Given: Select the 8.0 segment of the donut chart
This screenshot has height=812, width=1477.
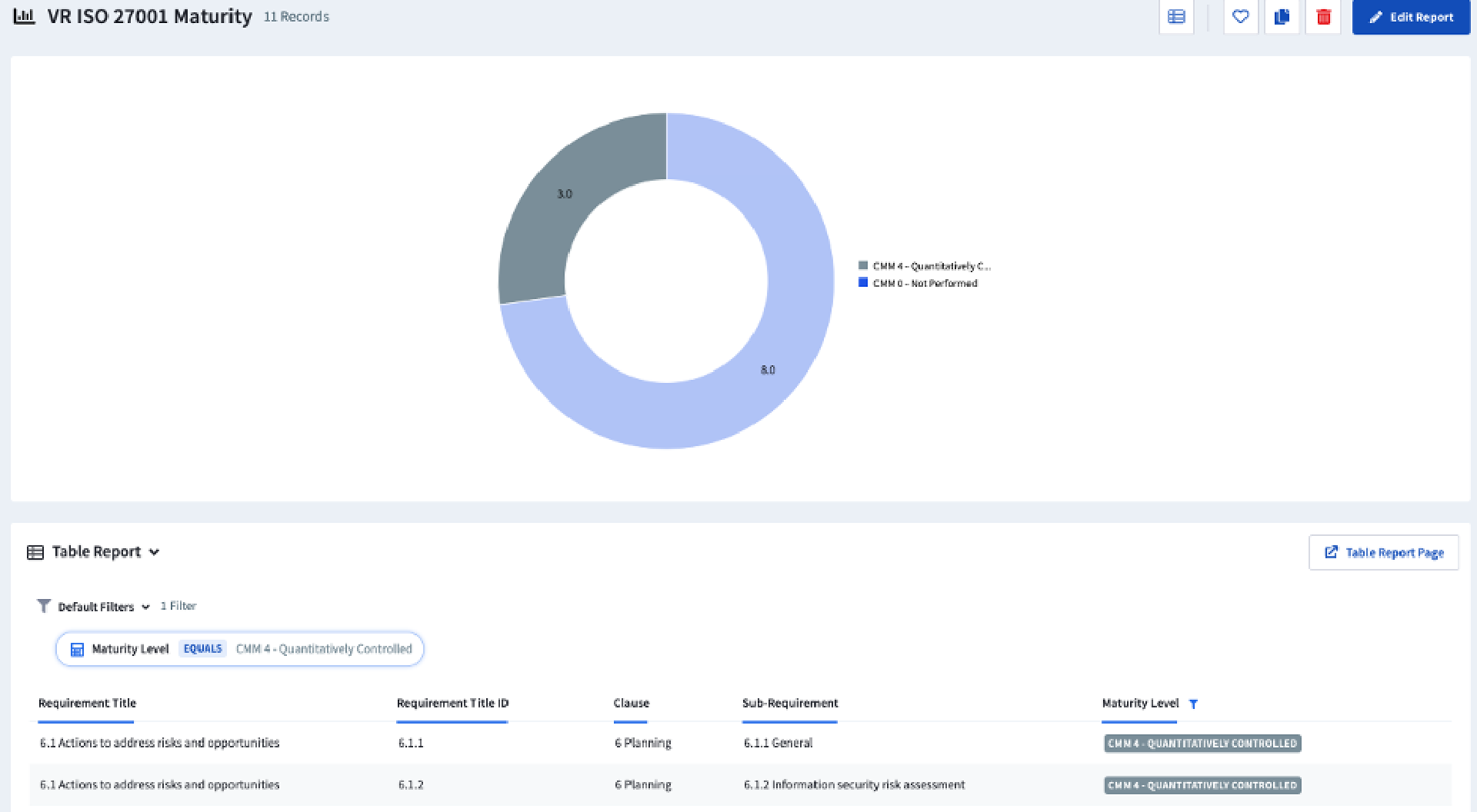Looking at the screenshot, I should pos(768,370).
